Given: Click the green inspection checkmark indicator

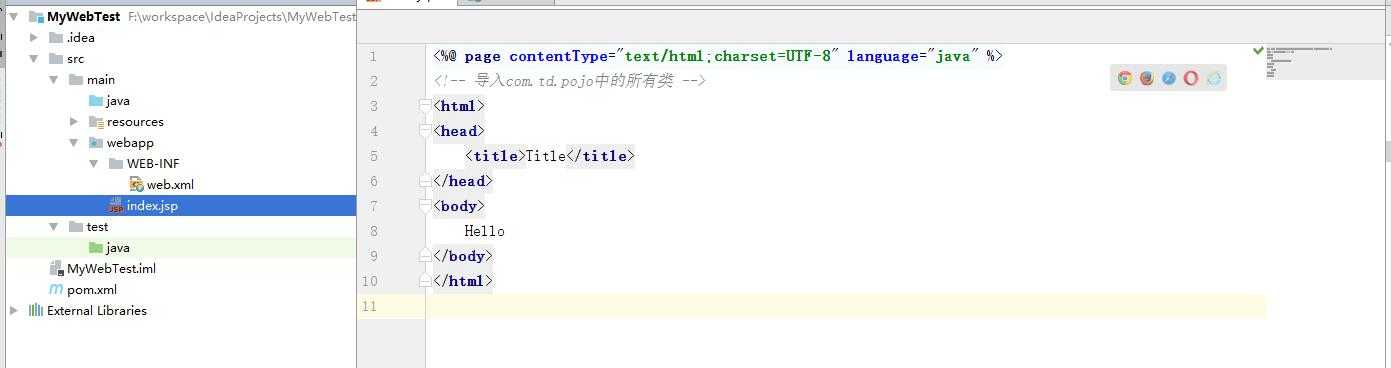Looking at the screenshot, I should (x=1258, y=50).
